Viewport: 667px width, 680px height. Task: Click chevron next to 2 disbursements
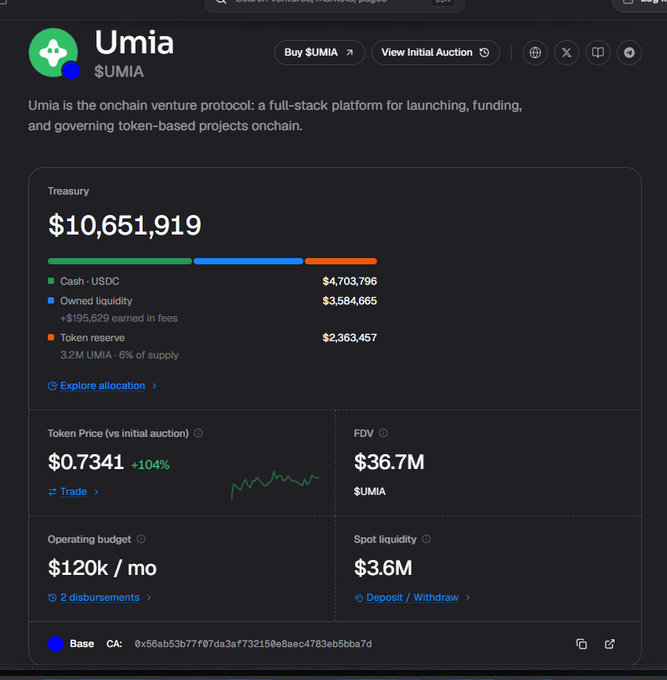[x=149, y=597]
